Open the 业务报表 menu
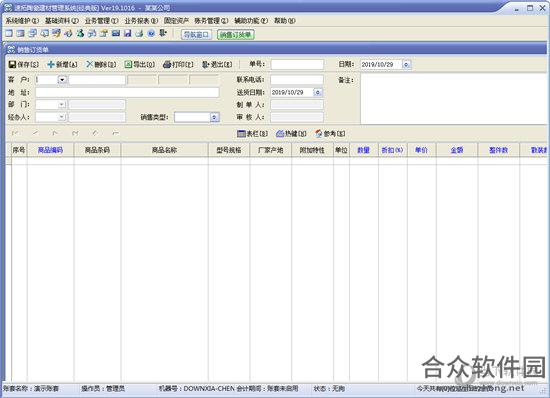The width and height of the screenshot is (550, 398). 141,21
